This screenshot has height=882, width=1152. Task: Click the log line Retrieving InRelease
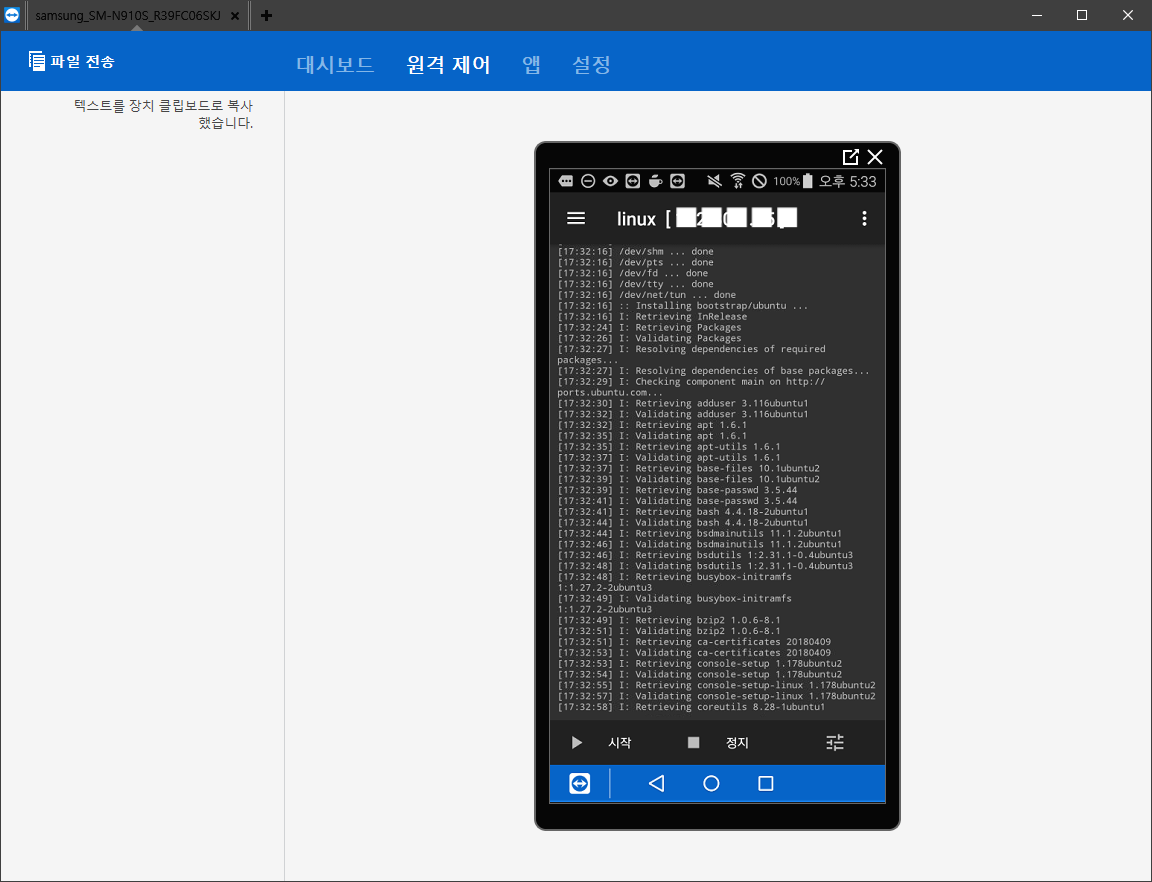(x=652, y=317)
